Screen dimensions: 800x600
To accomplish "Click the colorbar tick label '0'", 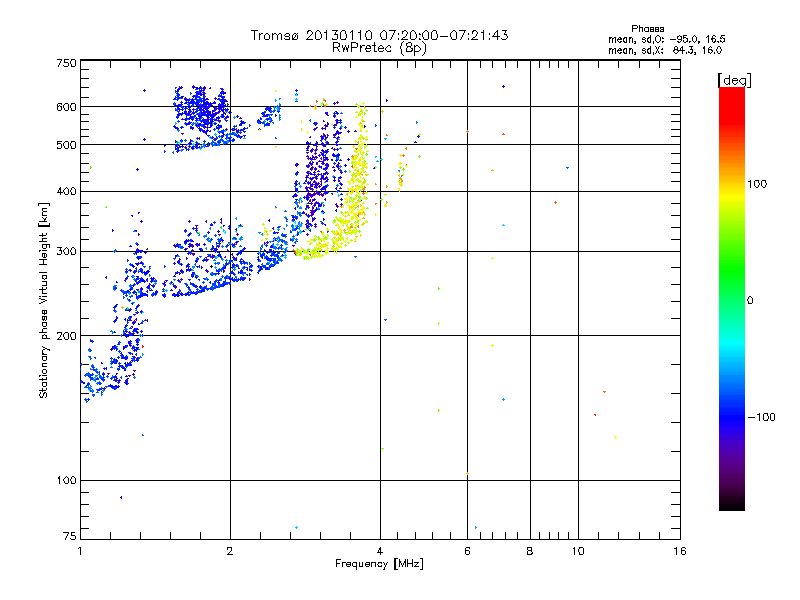I will coord(750,301).
